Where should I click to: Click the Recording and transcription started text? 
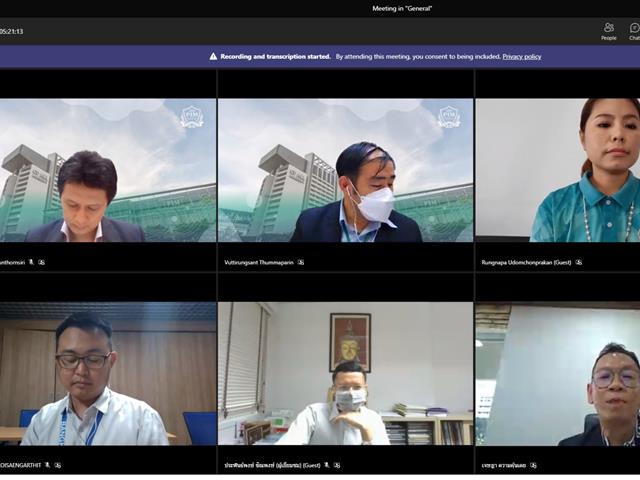(x=276, y=57)
